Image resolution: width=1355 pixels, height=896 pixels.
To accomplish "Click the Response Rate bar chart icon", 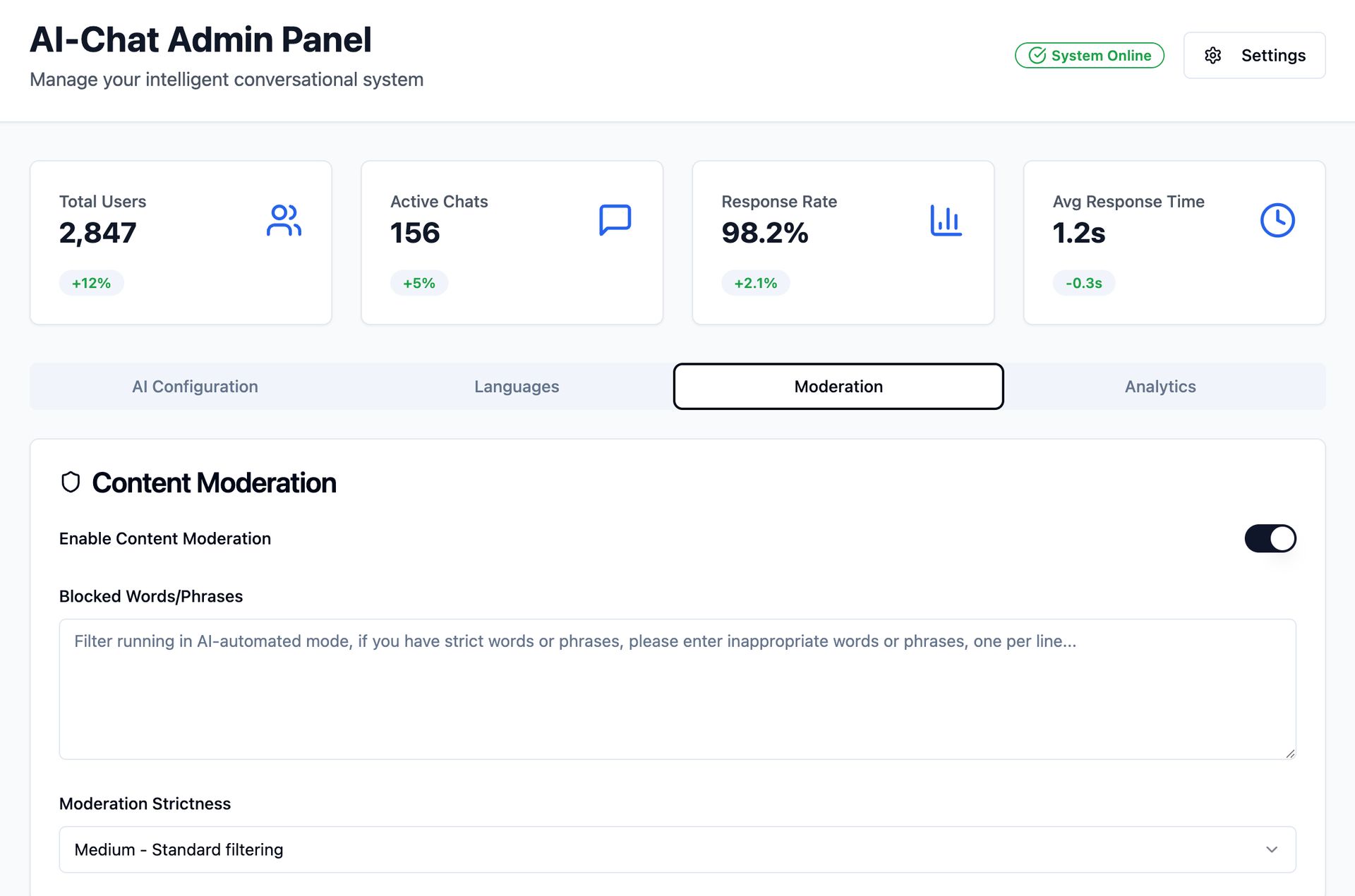I will click(946, 220).
